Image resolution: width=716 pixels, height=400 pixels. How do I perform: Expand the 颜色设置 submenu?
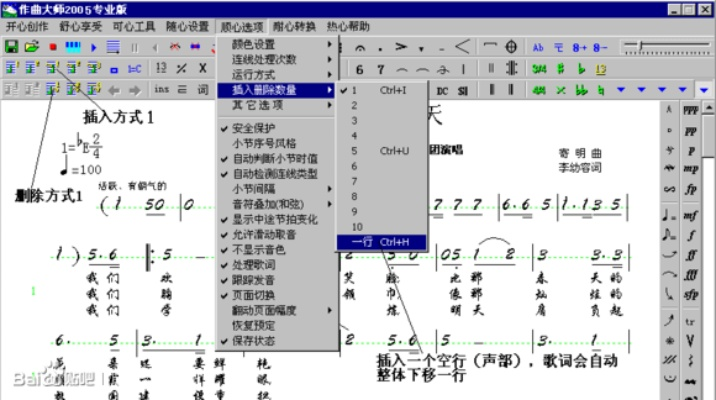277,44
